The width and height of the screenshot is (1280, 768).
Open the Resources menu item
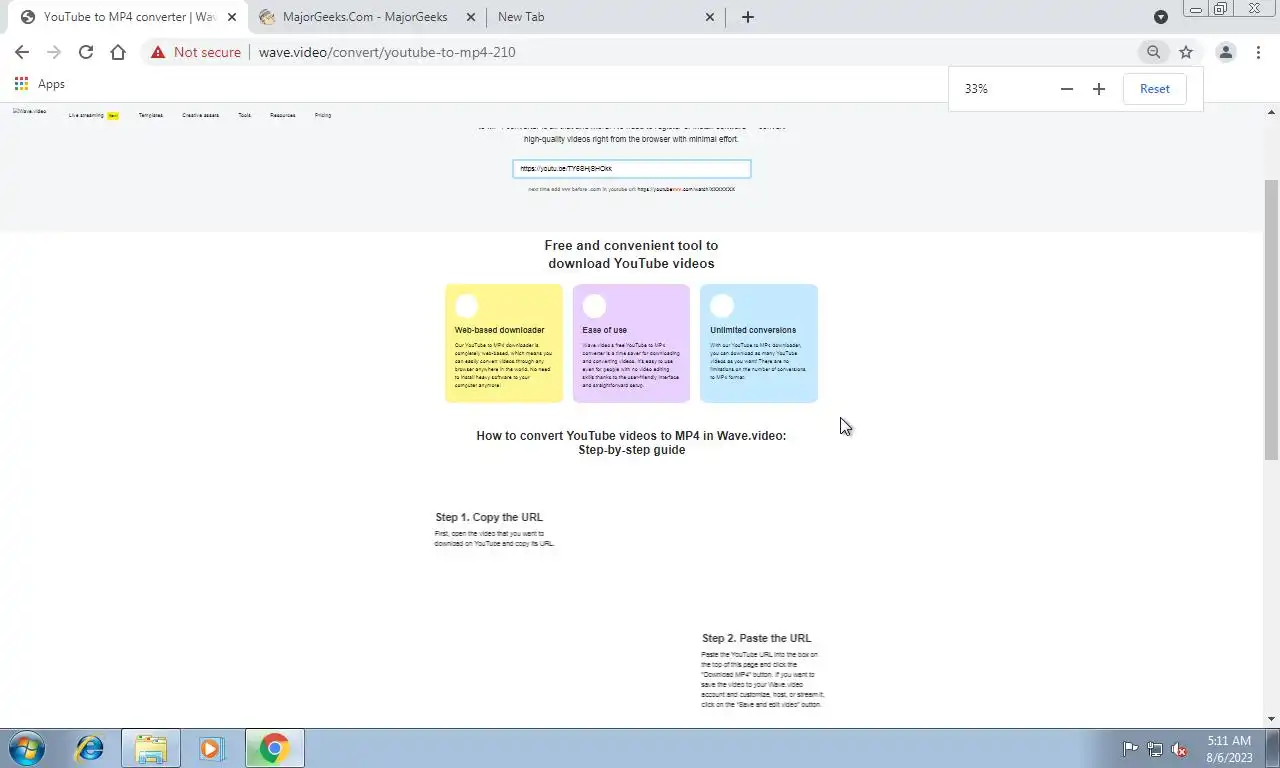pos(282,115)
